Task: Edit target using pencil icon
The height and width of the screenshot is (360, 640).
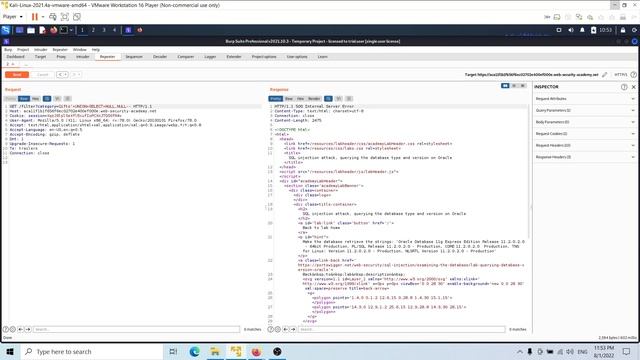Action: pos(604,75)
